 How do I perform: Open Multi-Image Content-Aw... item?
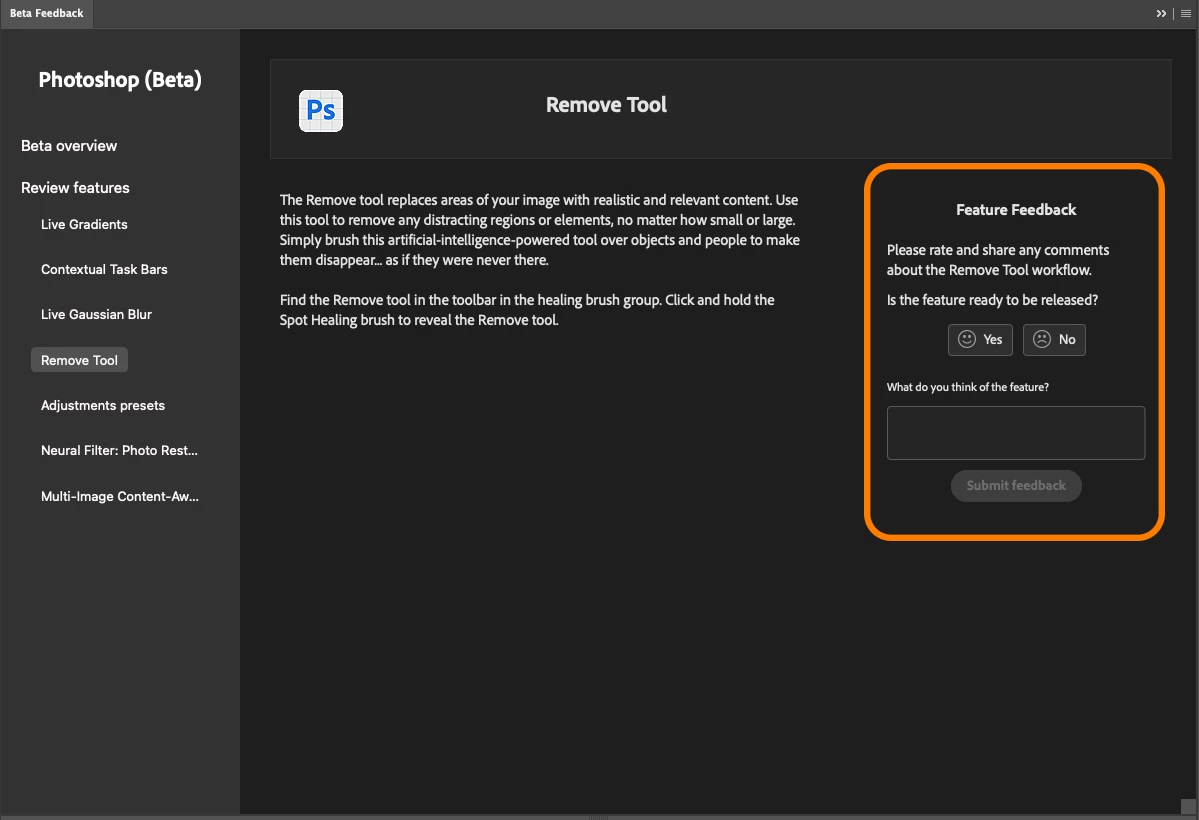point(119,496)
